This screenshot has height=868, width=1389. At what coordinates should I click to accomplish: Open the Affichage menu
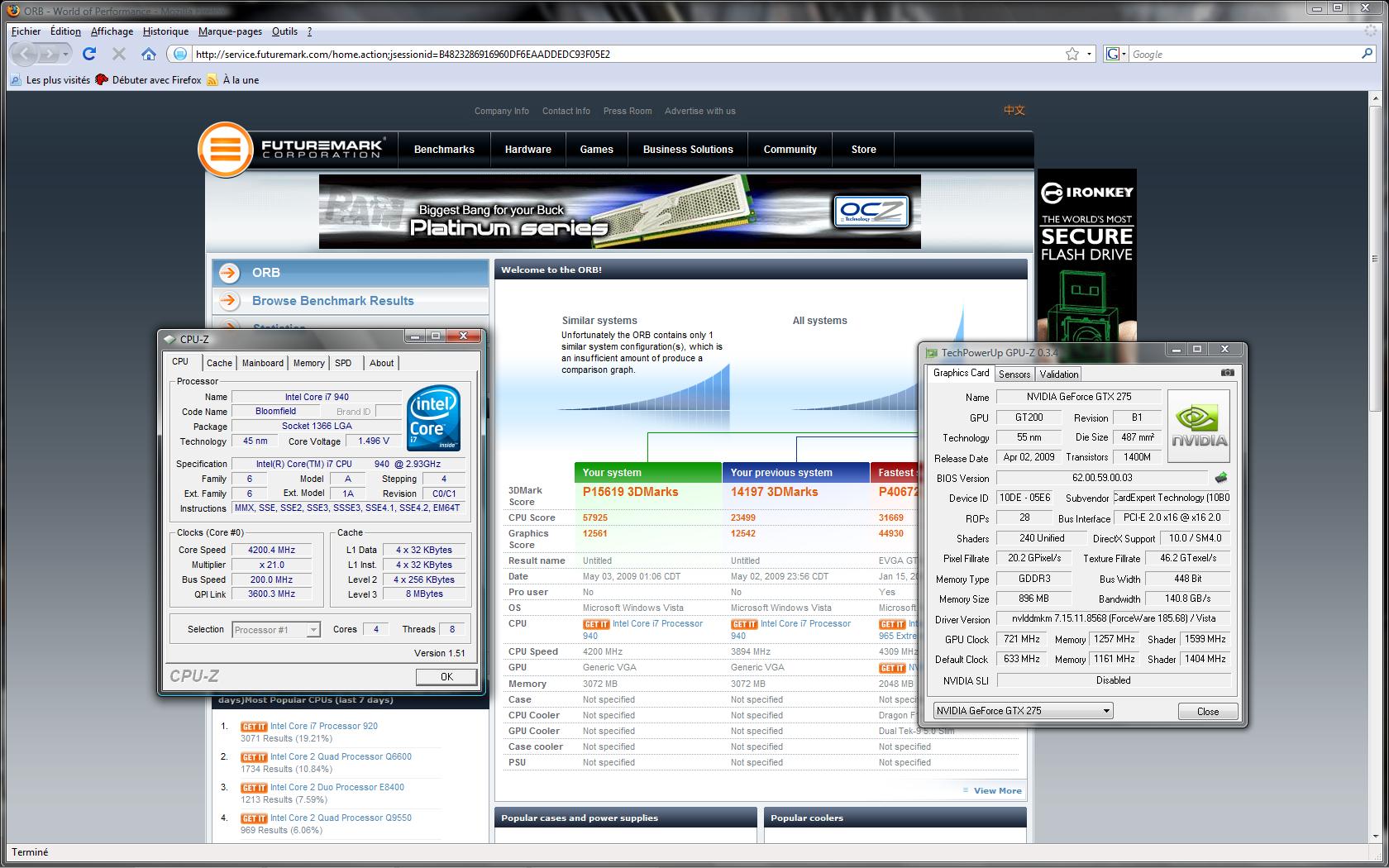click(x=112, y=31)
